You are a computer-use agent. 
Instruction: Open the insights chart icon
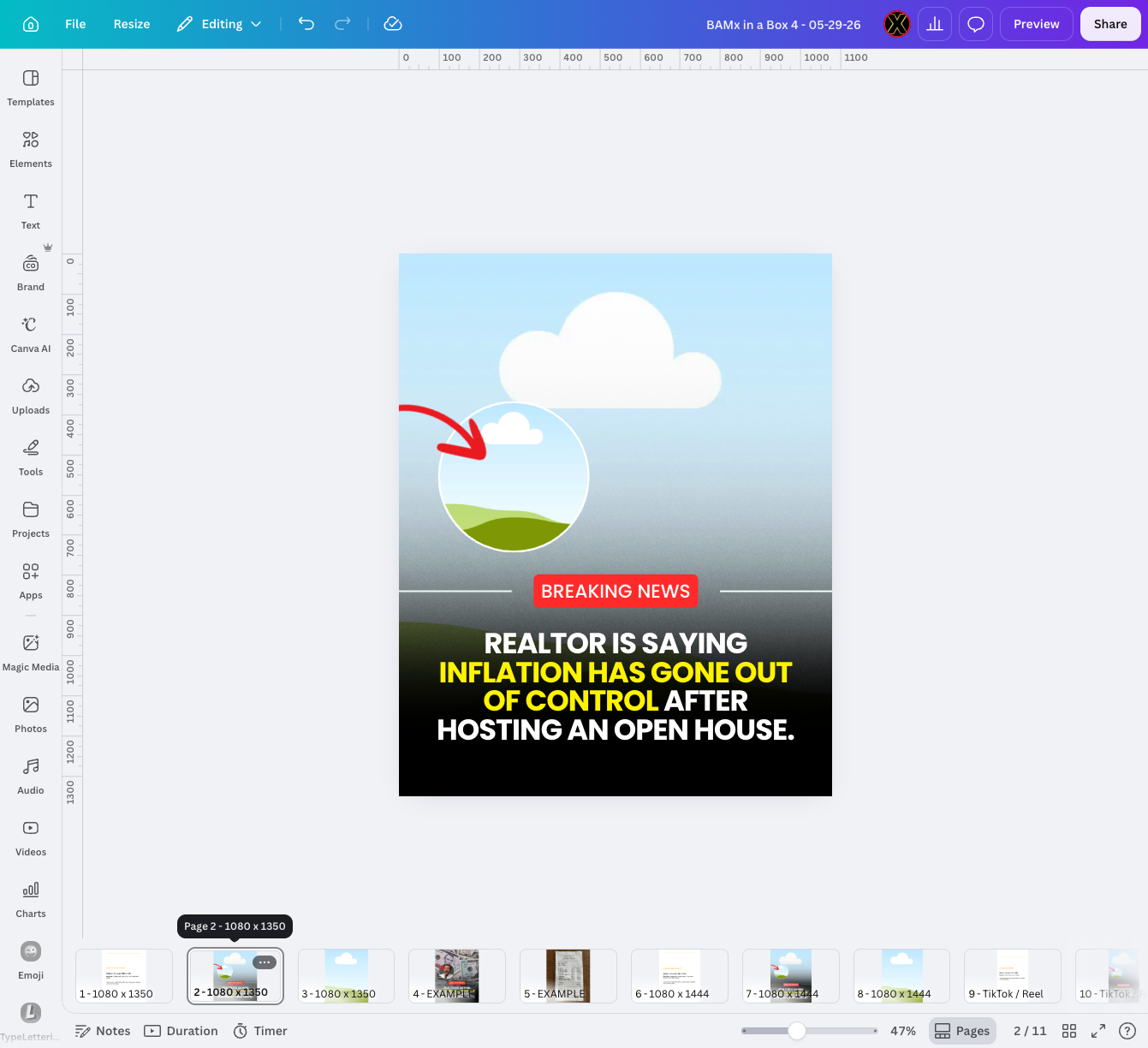(935, 24)
